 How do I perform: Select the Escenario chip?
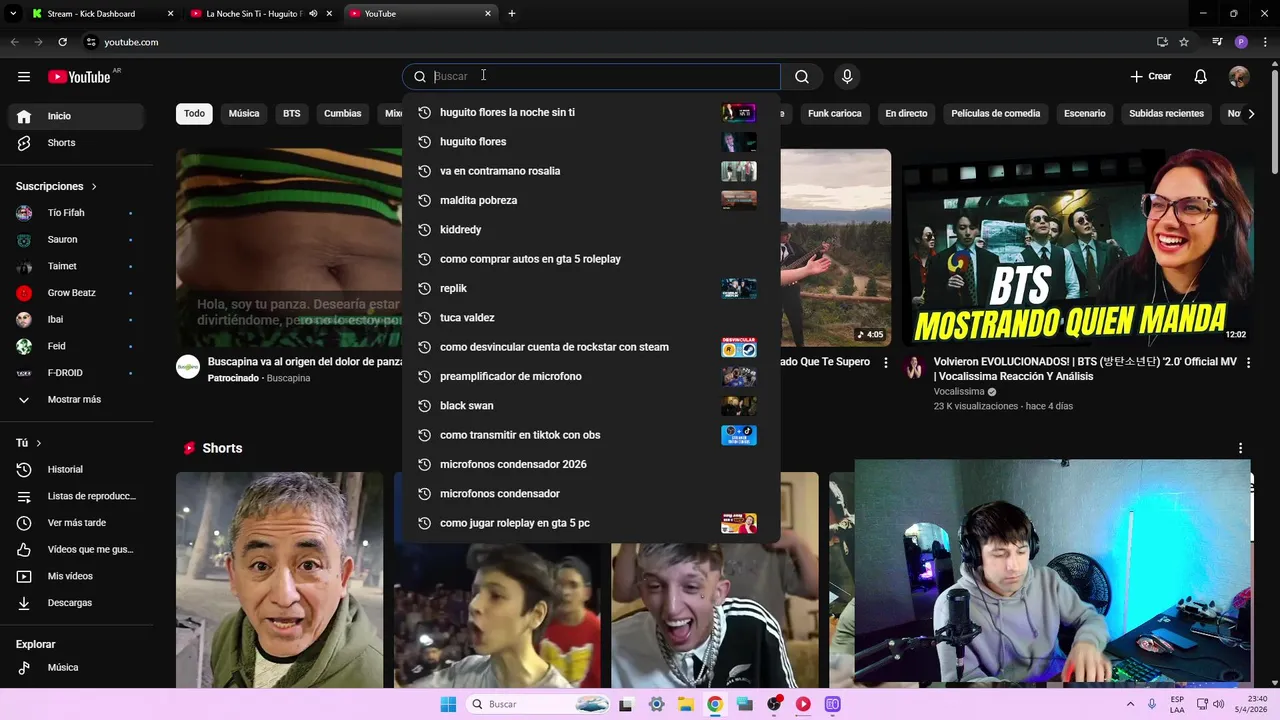click(x=1084, y=114)
